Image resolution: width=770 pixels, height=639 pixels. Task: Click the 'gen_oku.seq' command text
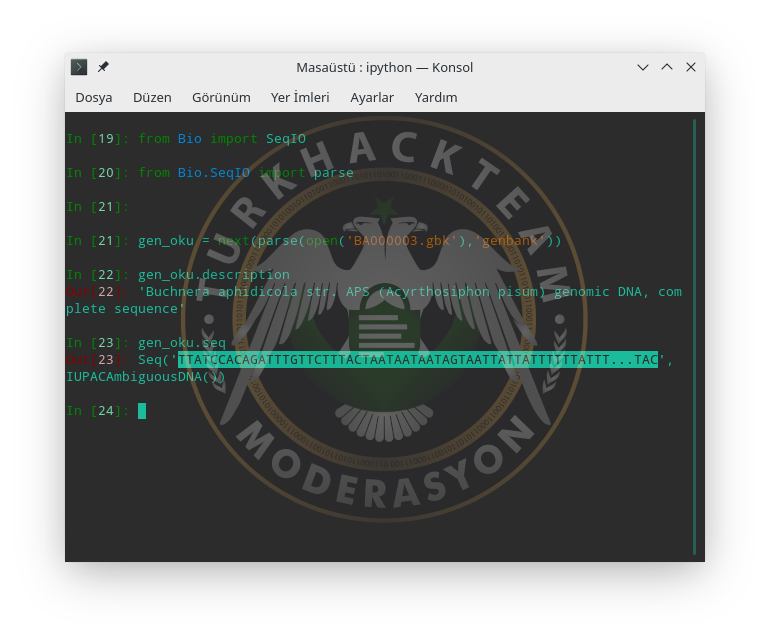[182, 342]
